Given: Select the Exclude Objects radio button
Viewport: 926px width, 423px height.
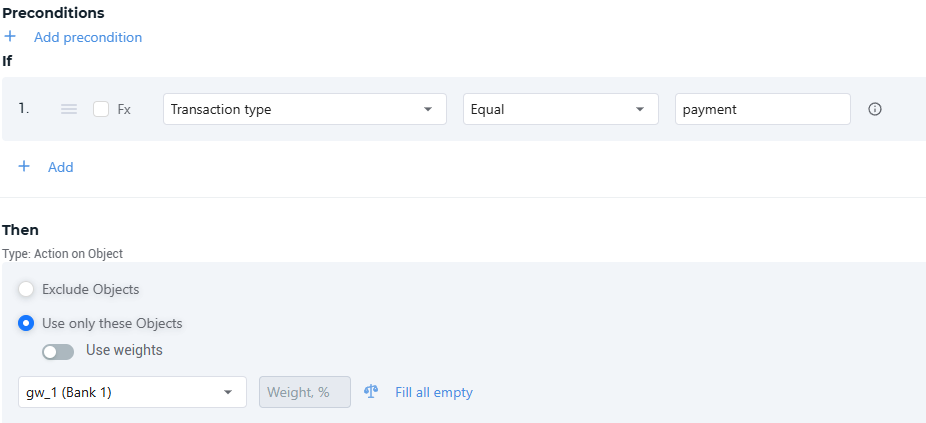Looking at the screenshot, I should click(x=27, y=289).
